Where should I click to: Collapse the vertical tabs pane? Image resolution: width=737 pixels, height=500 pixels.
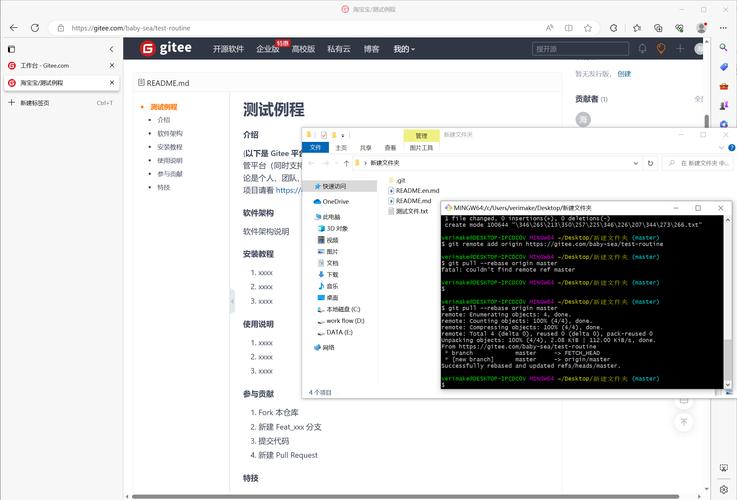111,49
